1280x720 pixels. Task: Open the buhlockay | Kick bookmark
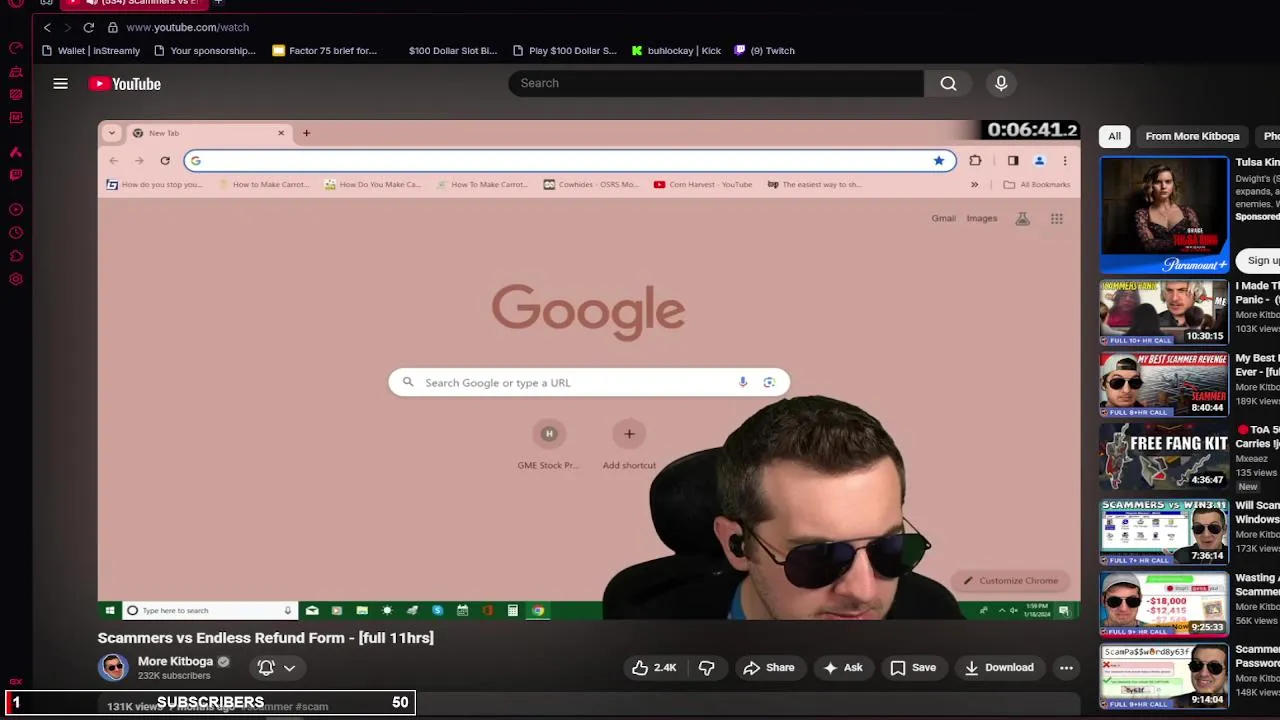pyautogui.click(x=676, y=51)
